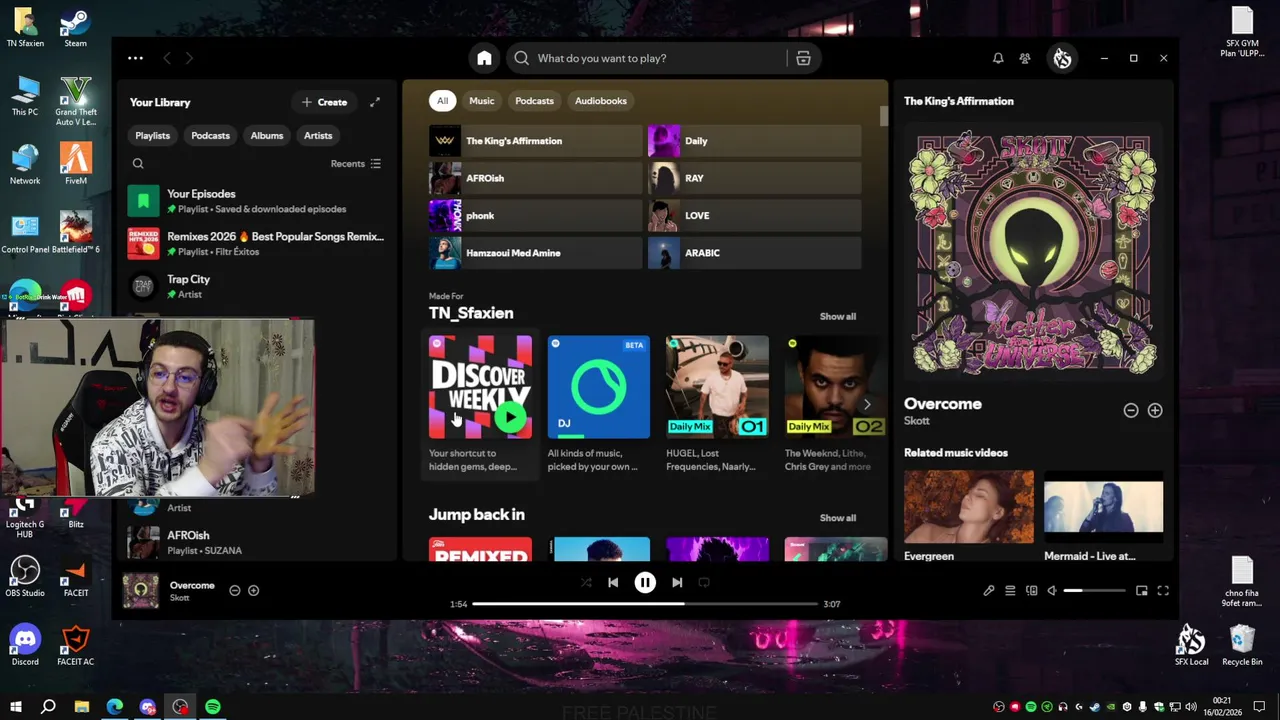Open the RAY shortcut tile
The height and width of the screenshot is (720, 1280).
click(x=754, y=178)
